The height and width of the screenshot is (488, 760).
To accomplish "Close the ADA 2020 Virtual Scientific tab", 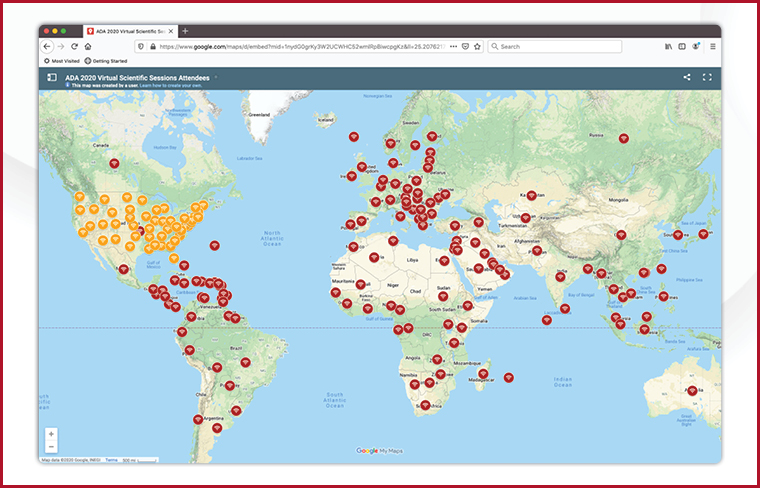I will point(171,31).
